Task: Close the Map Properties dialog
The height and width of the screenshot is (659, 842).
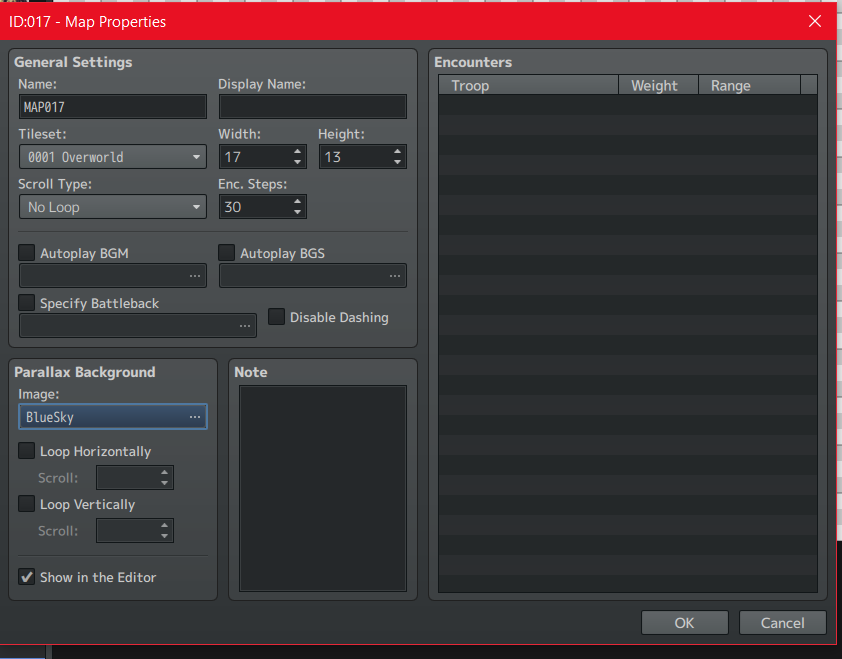Action: (815, 21)
